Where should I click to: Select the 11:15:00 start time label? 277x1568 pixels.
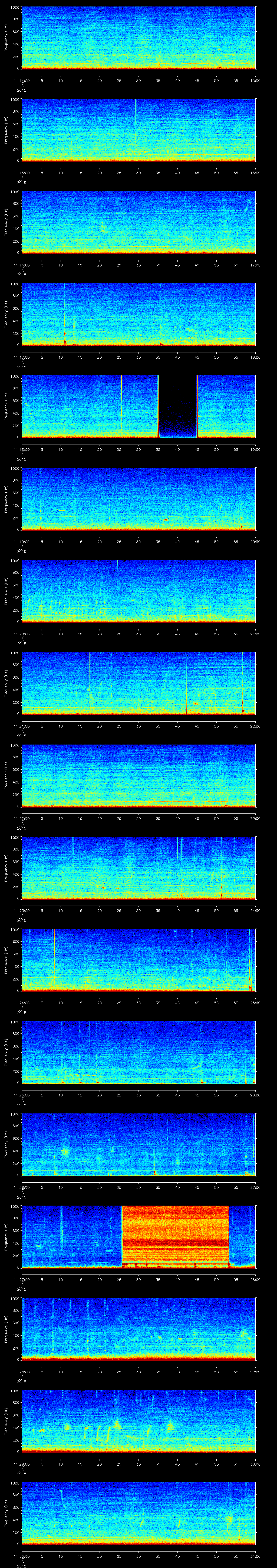pyautogui.click(x=21, y=173)
